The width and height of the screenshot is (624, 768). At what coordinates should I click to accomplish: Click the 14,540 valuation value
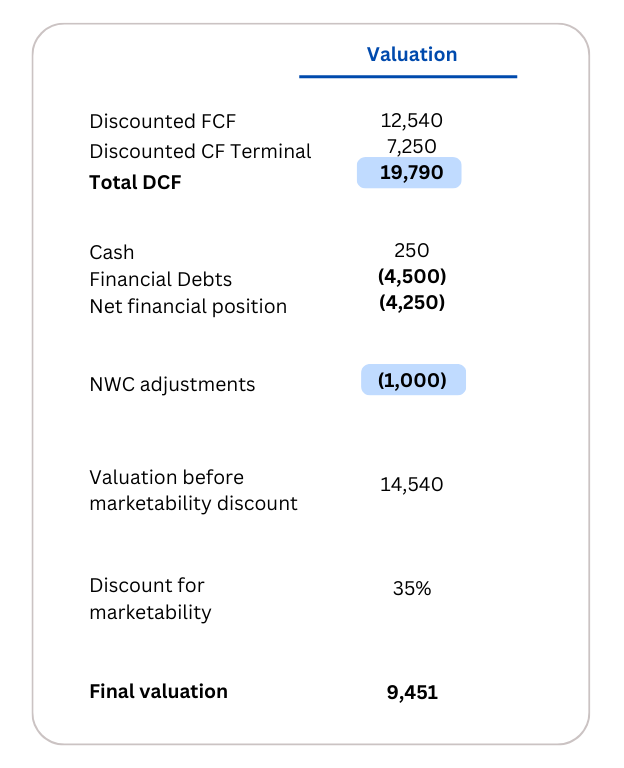pyautogui.click(x=411, y=485)
